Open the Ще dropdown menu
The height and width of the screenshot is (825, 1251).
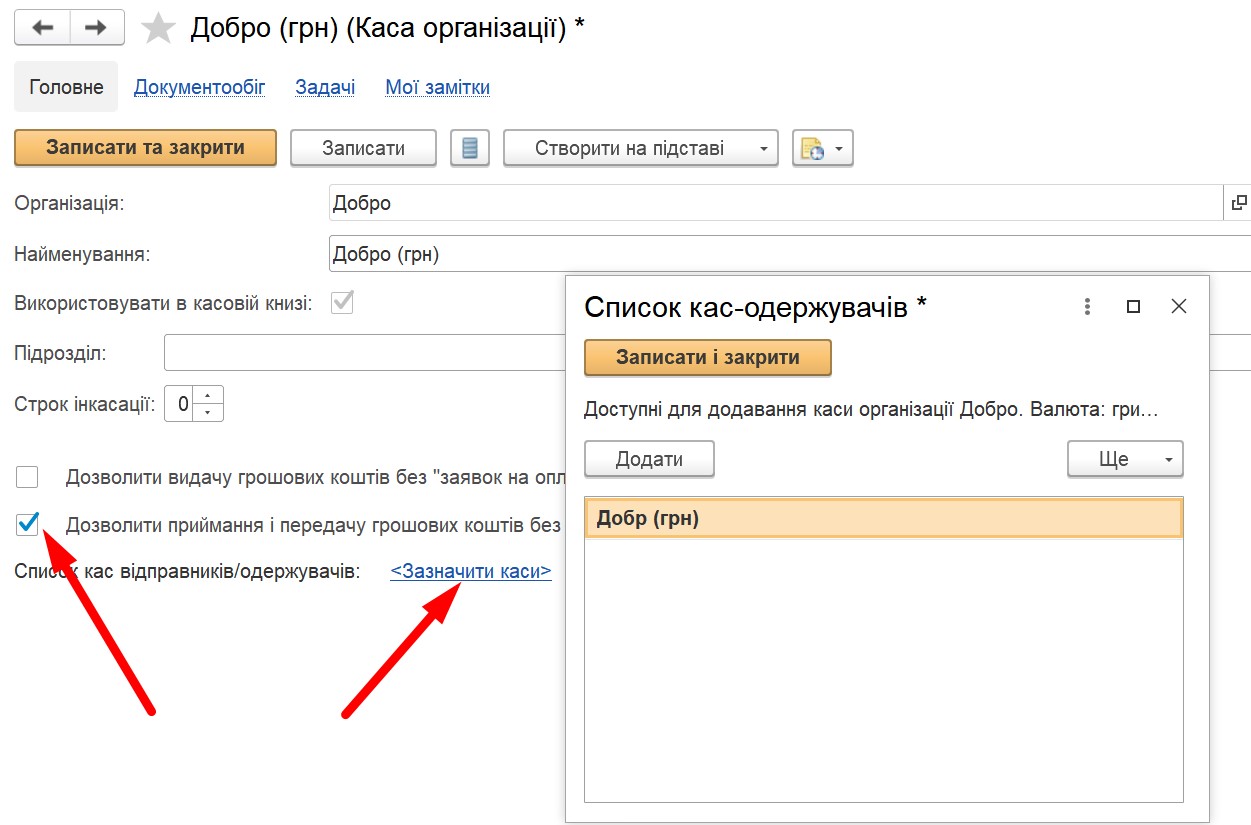1125,459
